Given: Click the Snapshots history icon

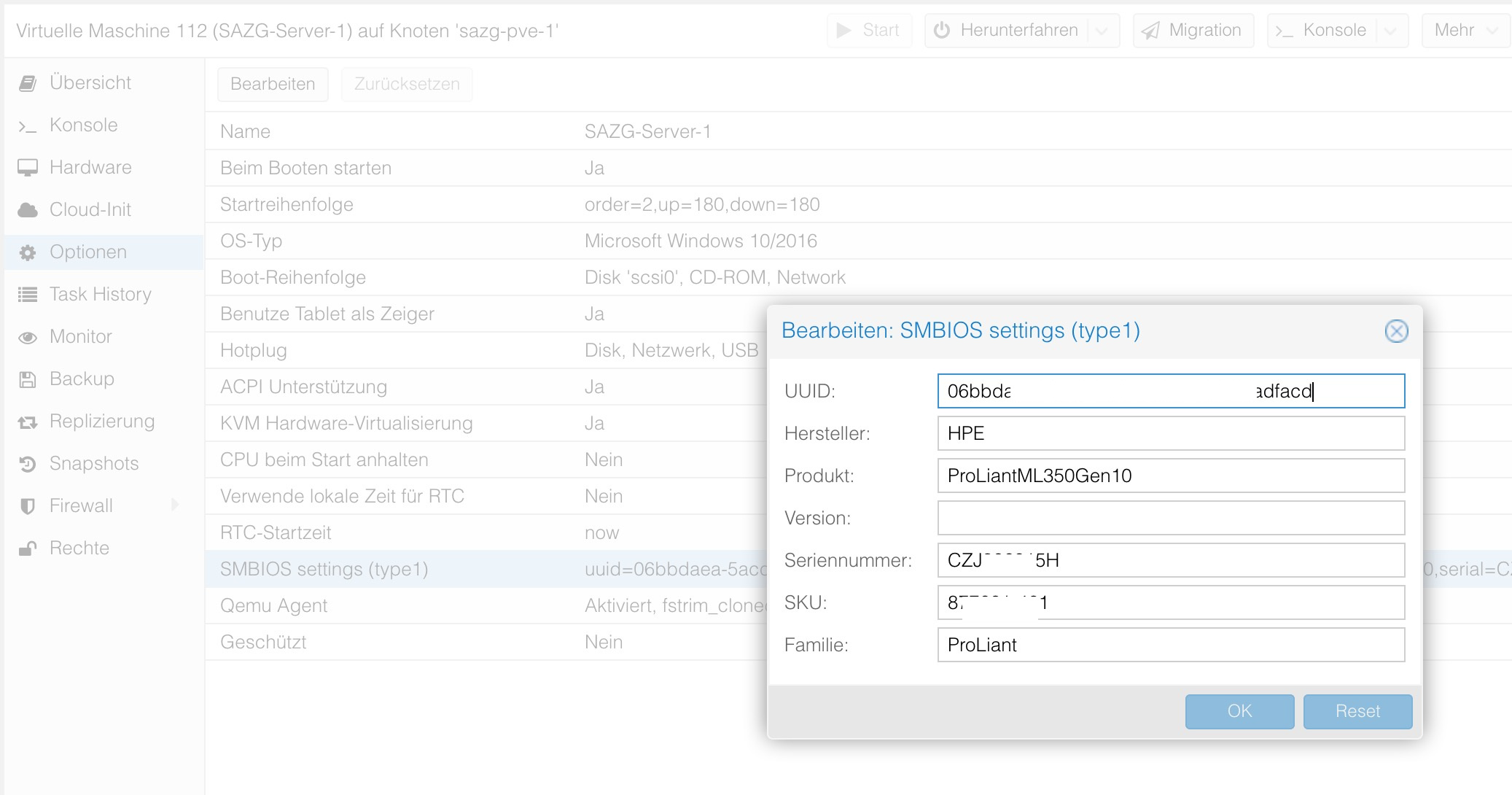Looking at the screenshot, I should (x=28, y=464).
